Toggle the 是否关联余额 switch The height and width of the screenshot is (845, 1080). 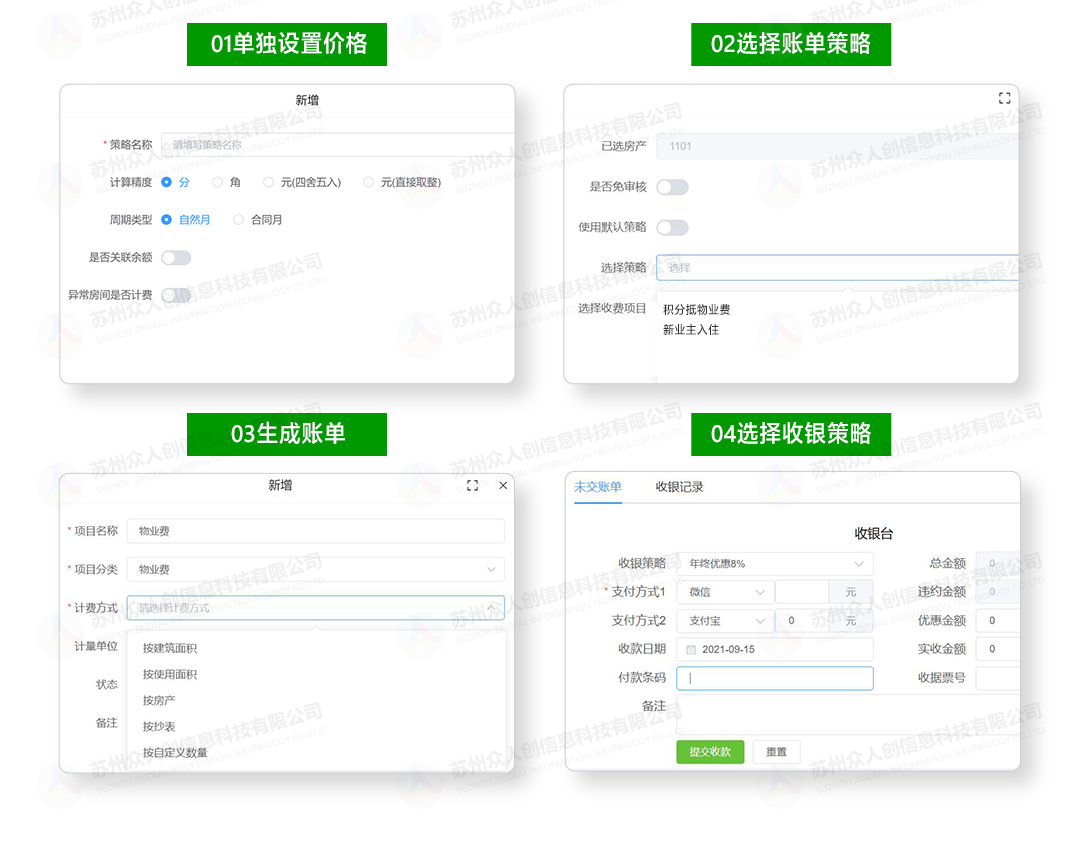(176, 258)
